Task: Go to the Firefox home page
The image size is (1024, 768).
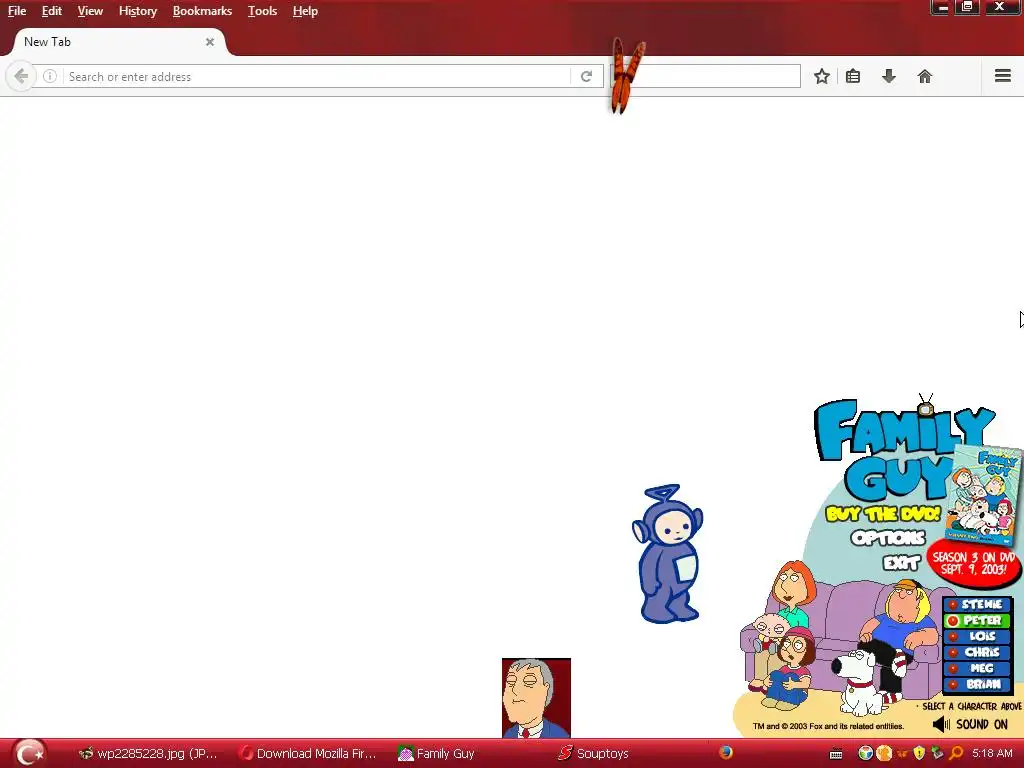Action: 925,76
